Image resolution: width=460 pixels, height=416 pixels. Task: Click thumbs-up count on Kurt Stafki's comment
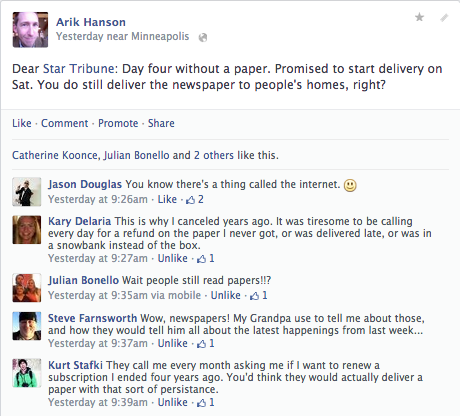point(206,402)
